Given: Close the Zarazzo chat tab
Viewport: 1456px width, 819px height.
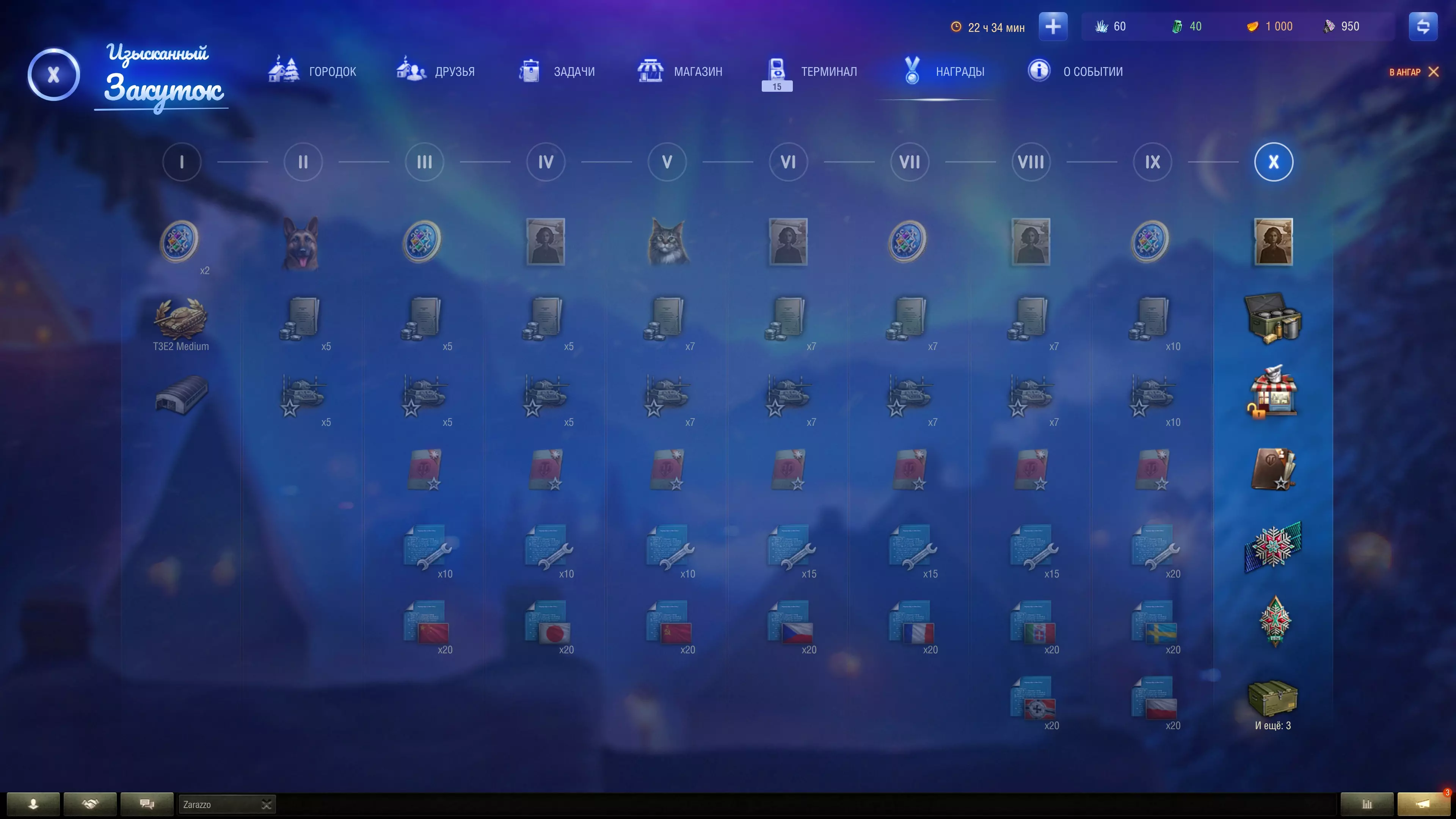Looking at the screenshot, I should (266, 804).
